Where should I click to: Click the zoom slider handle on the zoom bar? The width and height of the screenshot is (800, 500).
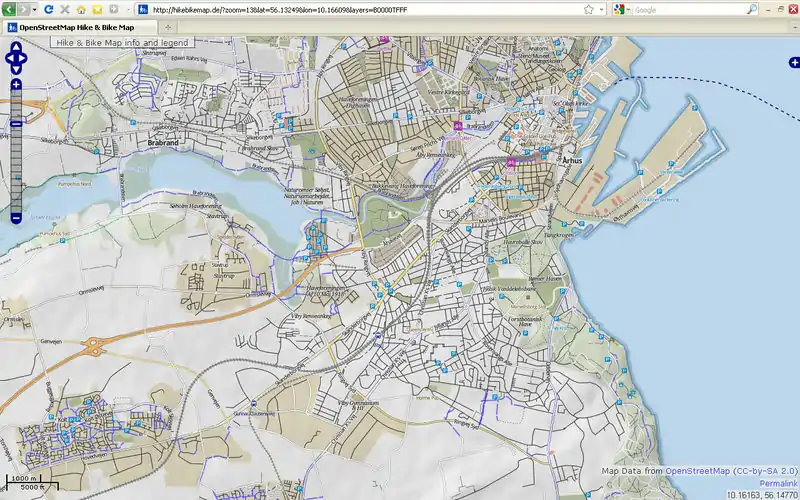pyautogui.click(x=16, y=123)
